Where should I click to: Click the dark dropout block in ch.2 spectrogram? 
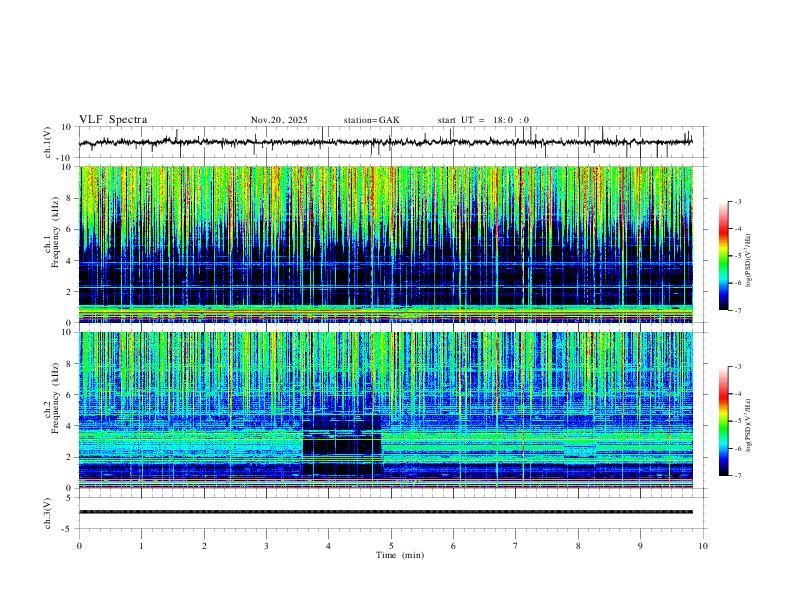click(x=342, y=445)
